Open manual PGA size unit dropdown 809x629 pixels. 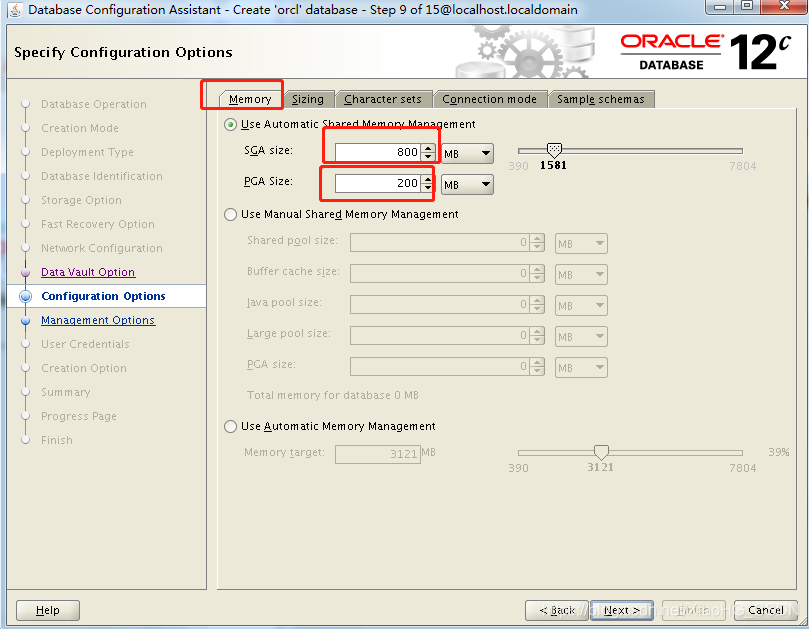click(581, 367)
